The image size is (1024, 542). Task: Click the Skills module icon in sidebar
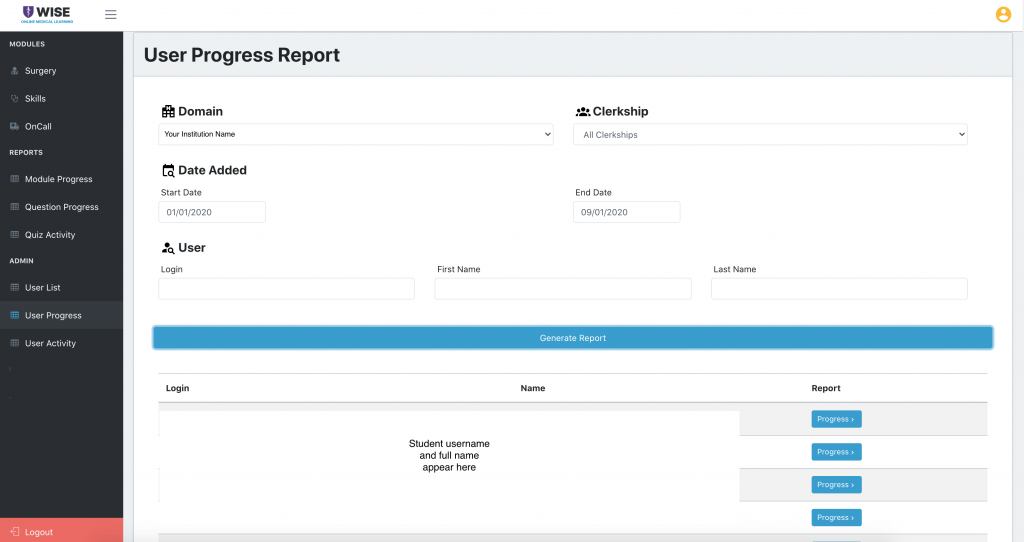coord(14,99)
